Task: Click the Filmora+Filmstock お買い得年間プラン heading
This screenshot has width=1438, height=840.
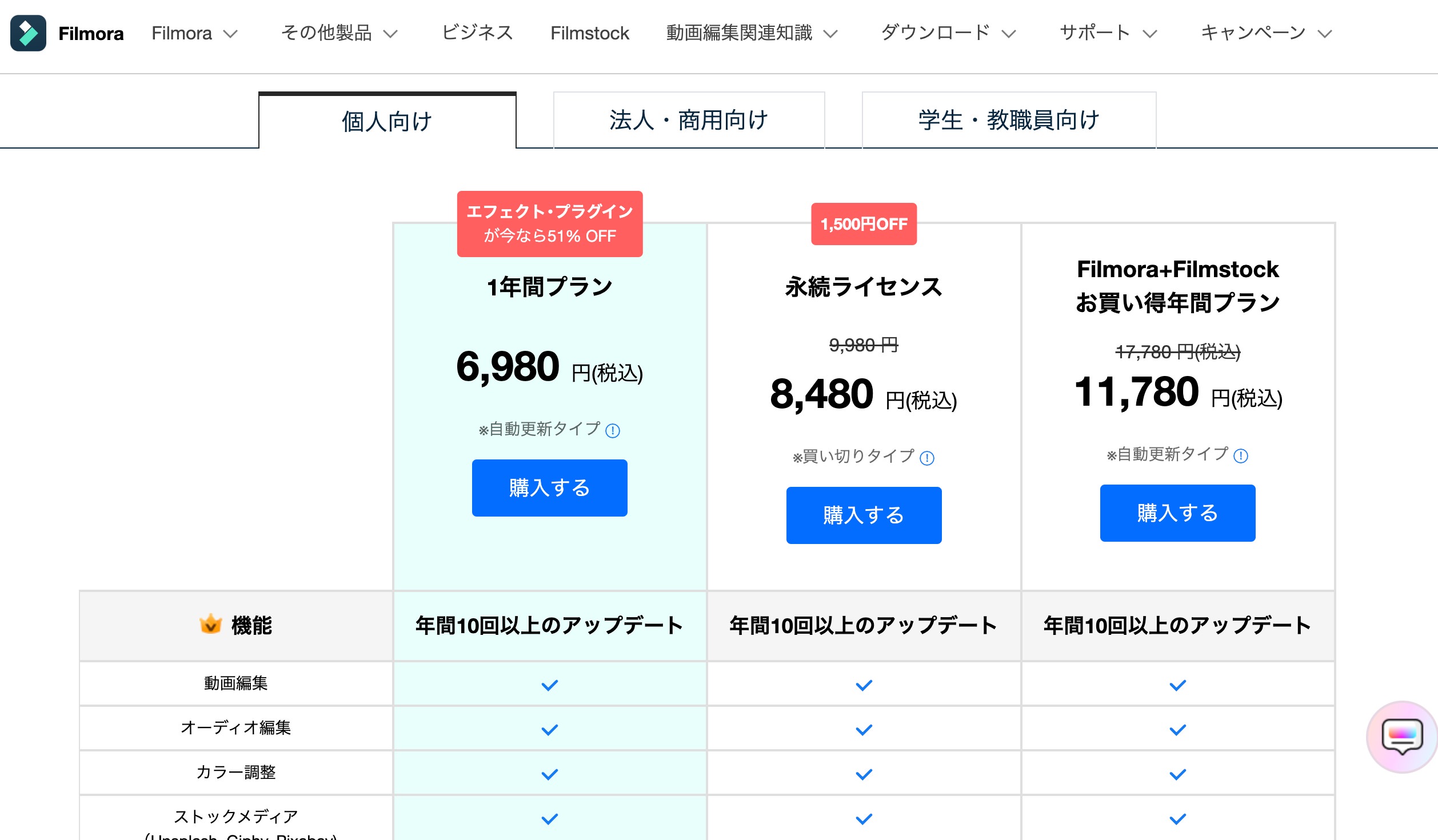Action: click(x=1178, y=286)
